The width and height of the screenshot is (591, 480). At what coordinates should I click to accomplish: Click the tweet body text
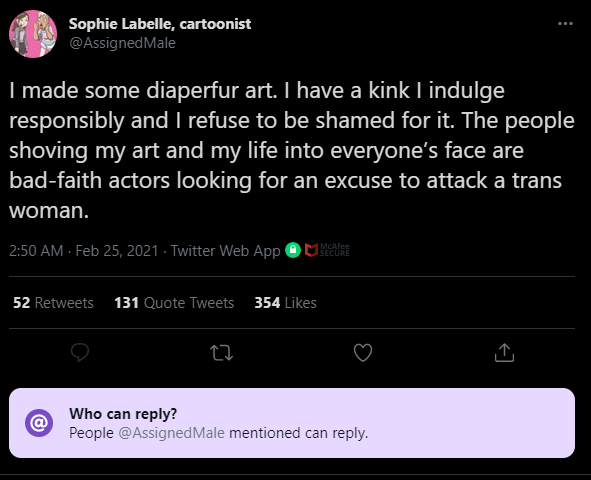(x=292, y=150)
